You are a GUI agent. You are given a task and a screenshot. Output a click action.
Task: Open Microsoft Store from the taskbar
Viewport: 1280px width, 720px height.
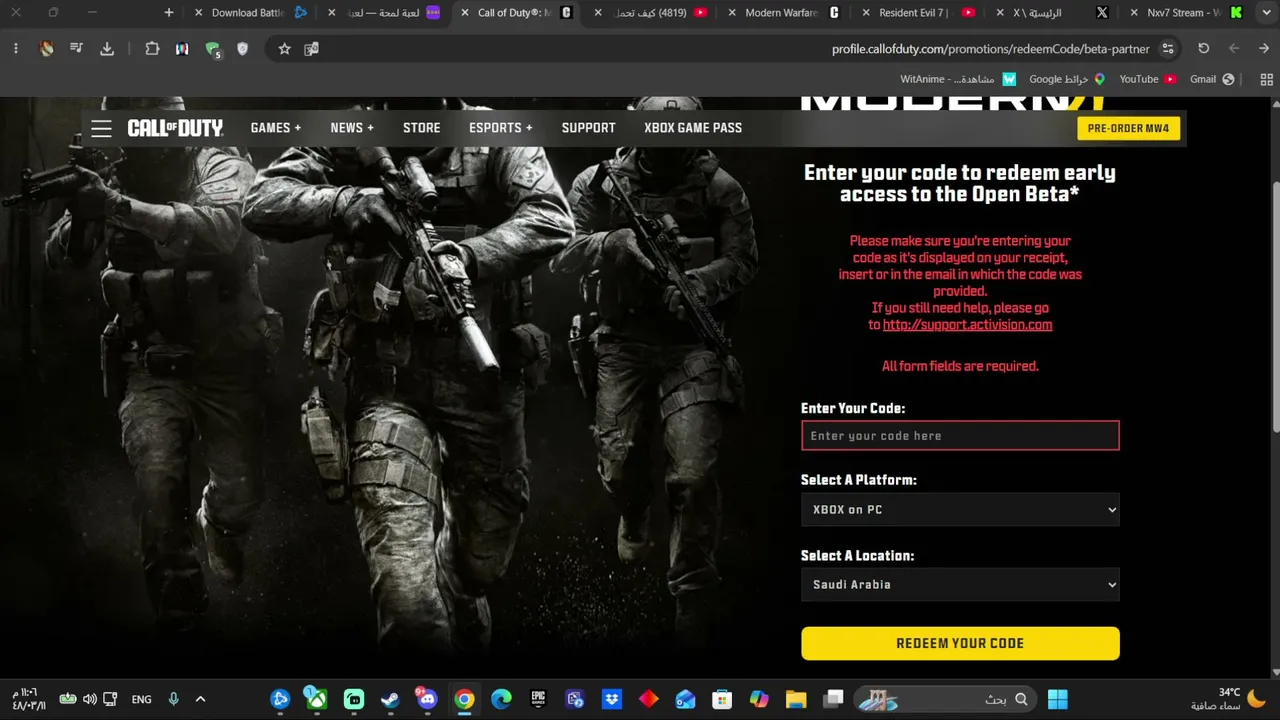[722, 699]
